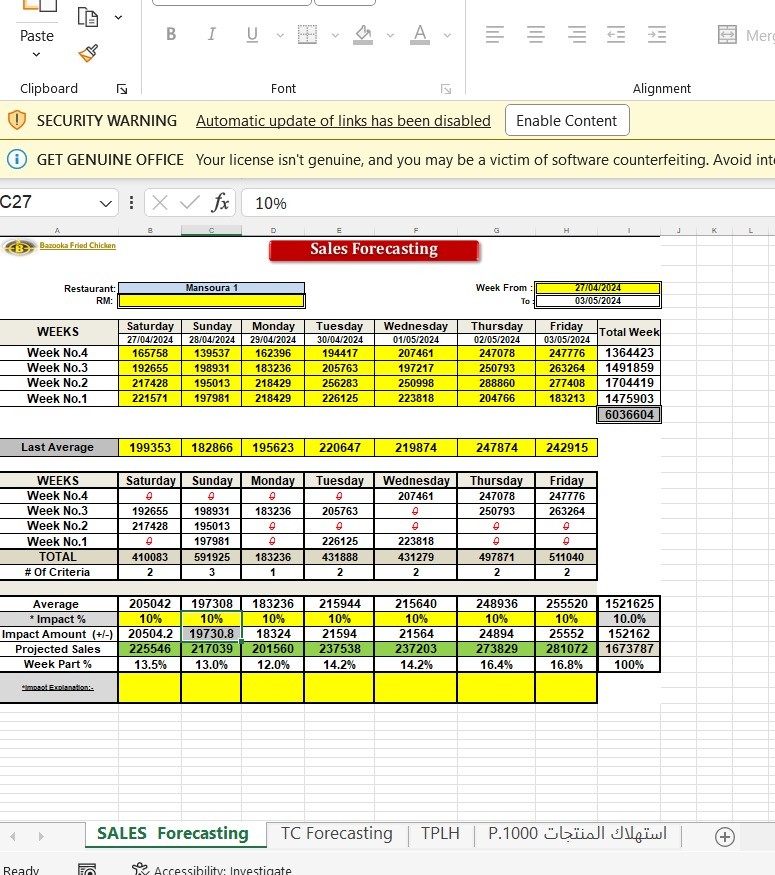The image size is (775, 875).
Task: Open Borders options dropdown arrow
Action: click(x=335, y=35)
